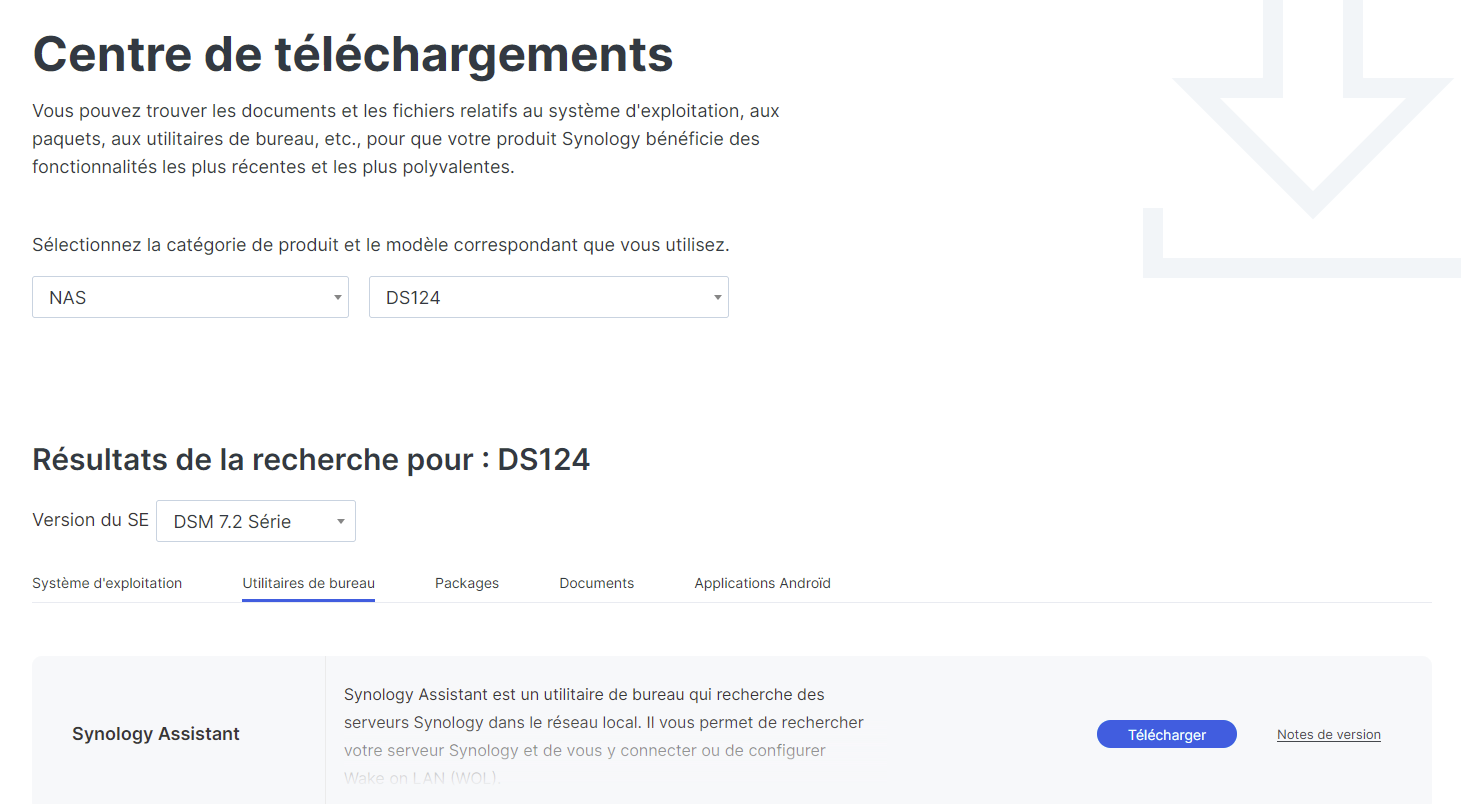Click the introductory paragraph beginning "Vous pouvez trouver"

click(406, 138)
